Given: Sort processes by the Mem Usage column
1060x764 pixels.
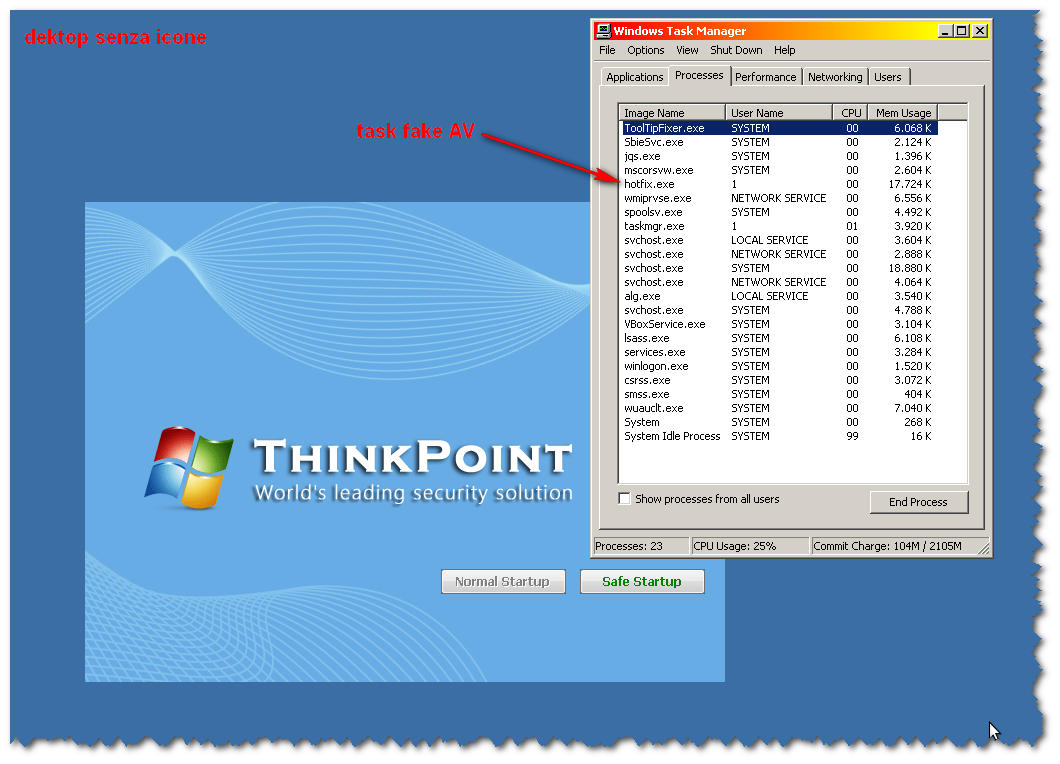Looking at the screenshot, I should [901, 112].
